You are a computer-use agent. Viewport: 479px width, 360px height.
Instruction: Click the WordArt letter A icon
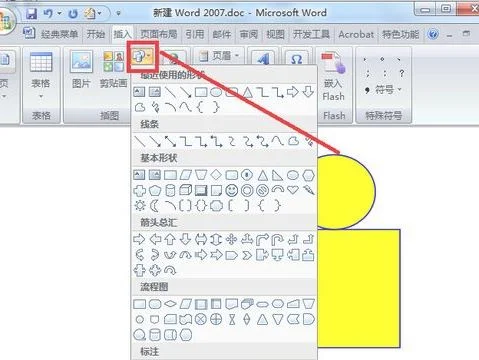[263, 59]
